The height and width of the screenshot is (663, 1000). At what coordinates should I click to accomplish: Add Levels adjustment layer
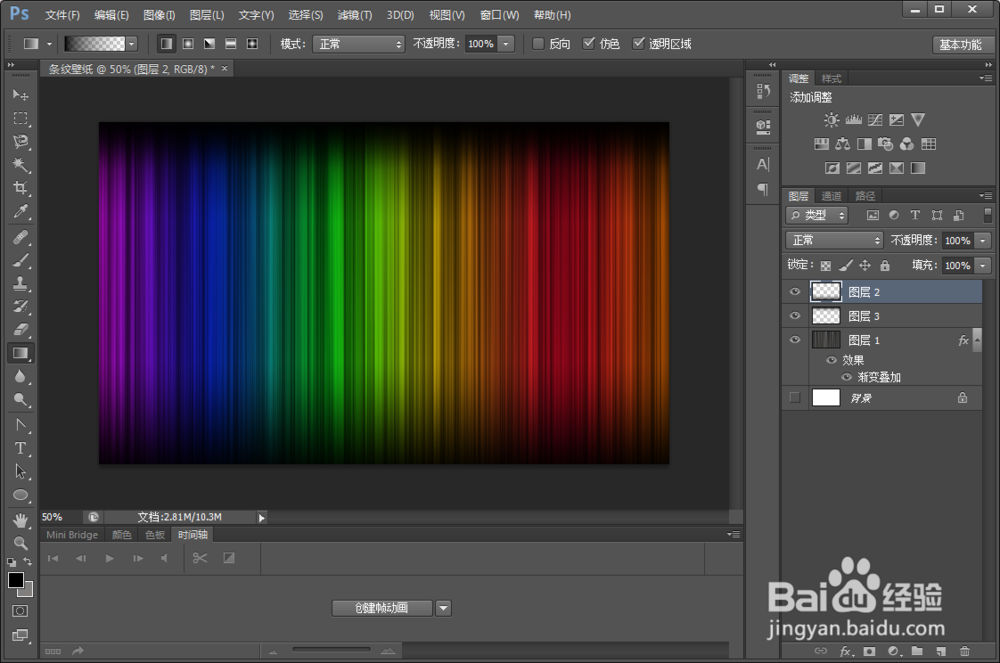tap(853, 120)
